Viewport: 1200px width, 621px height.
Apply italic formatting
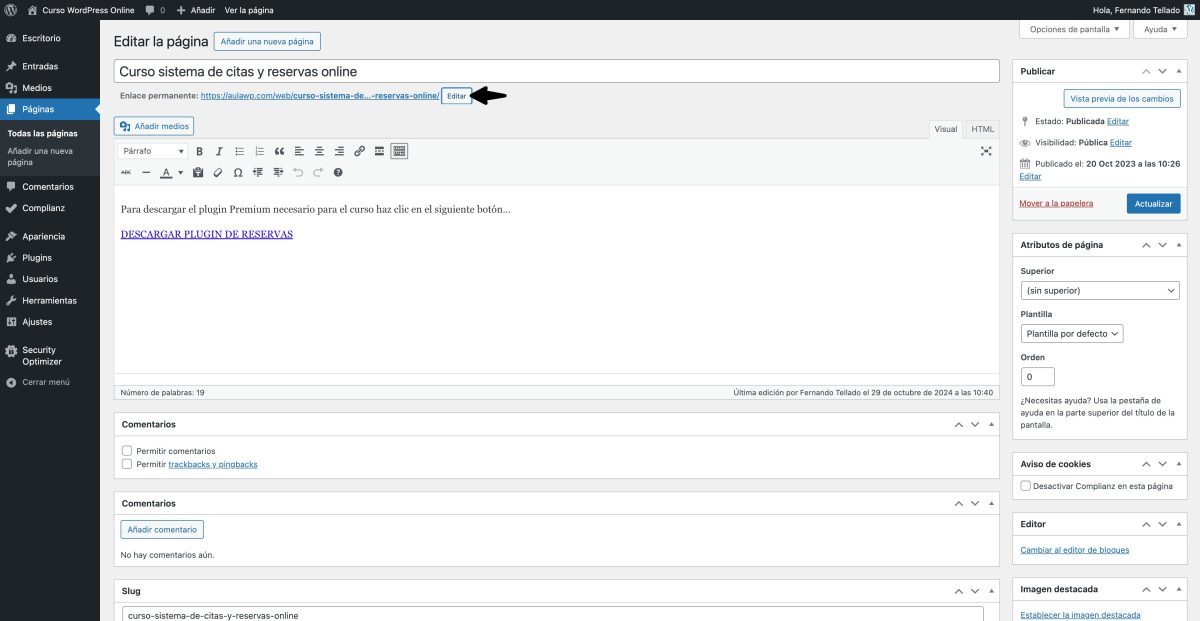coord(219,151)
